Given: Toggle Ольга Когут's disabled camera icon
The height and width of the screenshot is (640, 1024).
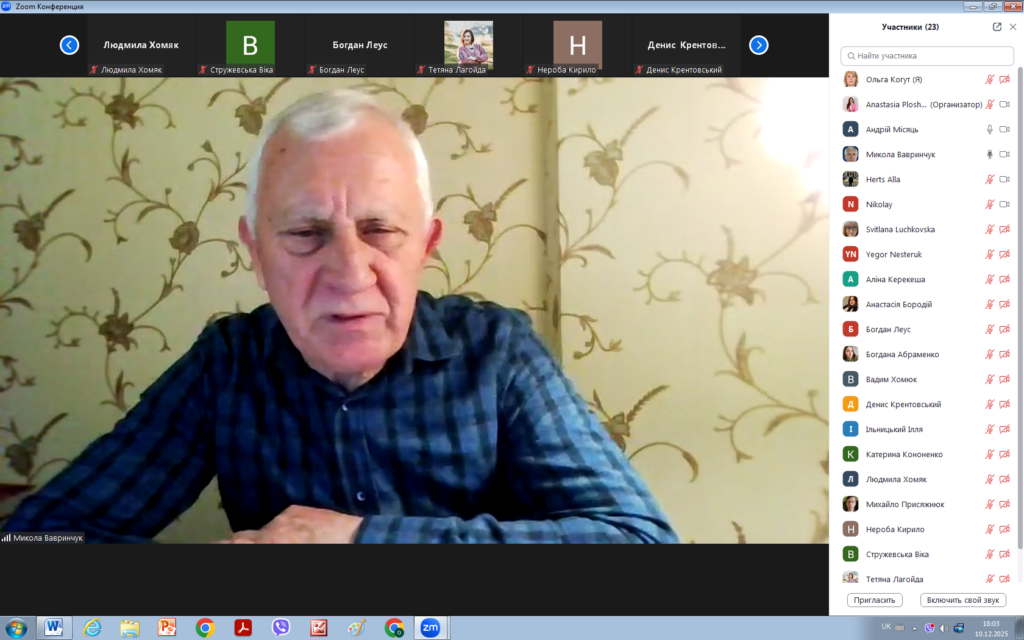Looking at the screenshot, I should point(1005,79).
